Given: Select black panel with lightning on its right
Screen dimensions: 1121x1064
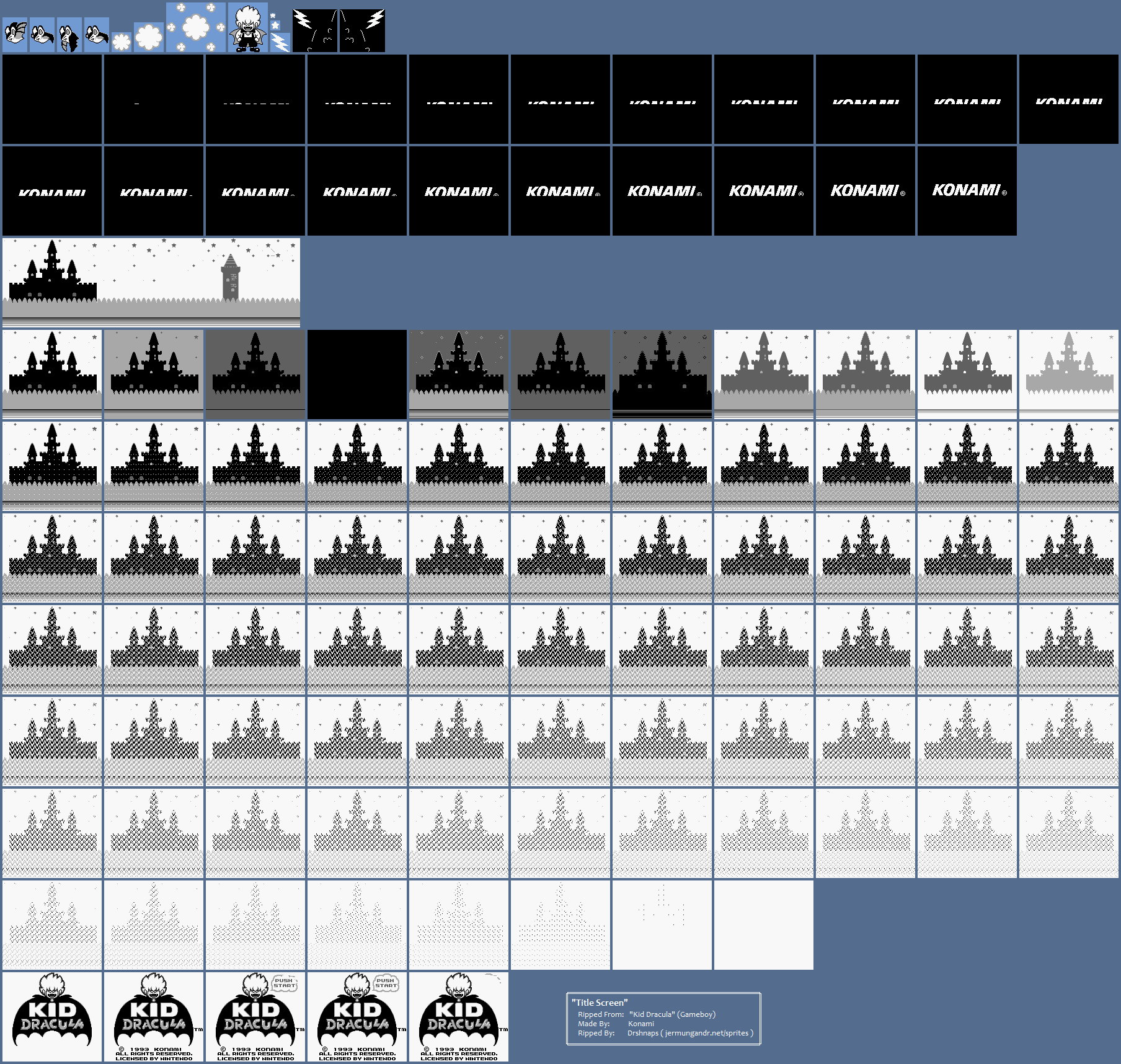Looking at the screenshot, I should coord(362,30).
